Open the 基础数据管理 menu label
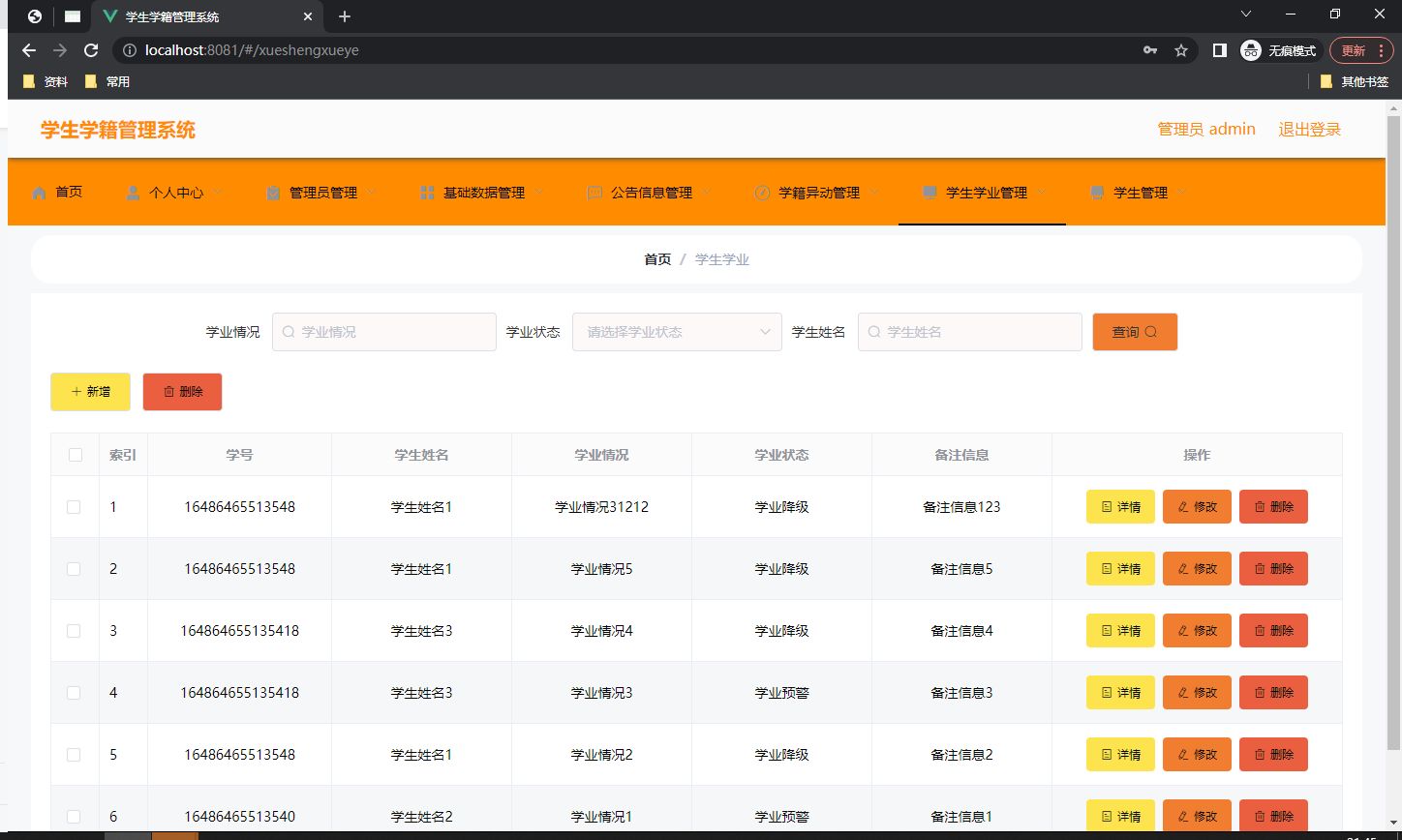 point(484,193)
